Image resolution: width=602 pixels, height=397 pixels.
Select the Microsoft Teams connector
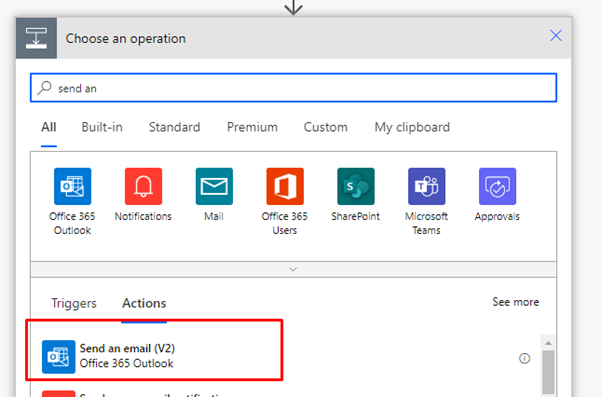coord(427,202)
